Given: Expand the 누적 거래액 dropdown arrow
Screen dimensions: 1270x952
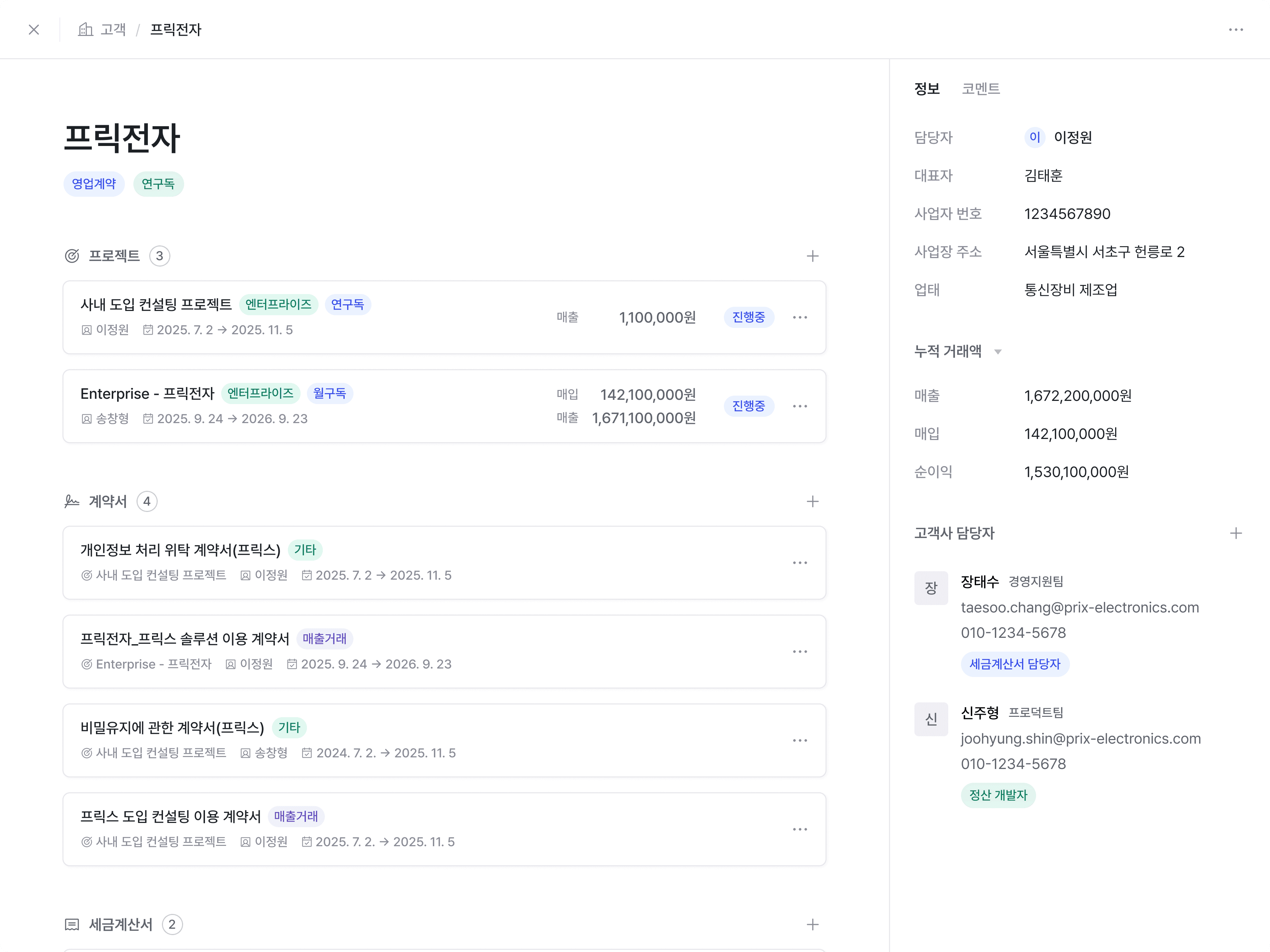Looking at the screenshot, I should coord(998,352).
